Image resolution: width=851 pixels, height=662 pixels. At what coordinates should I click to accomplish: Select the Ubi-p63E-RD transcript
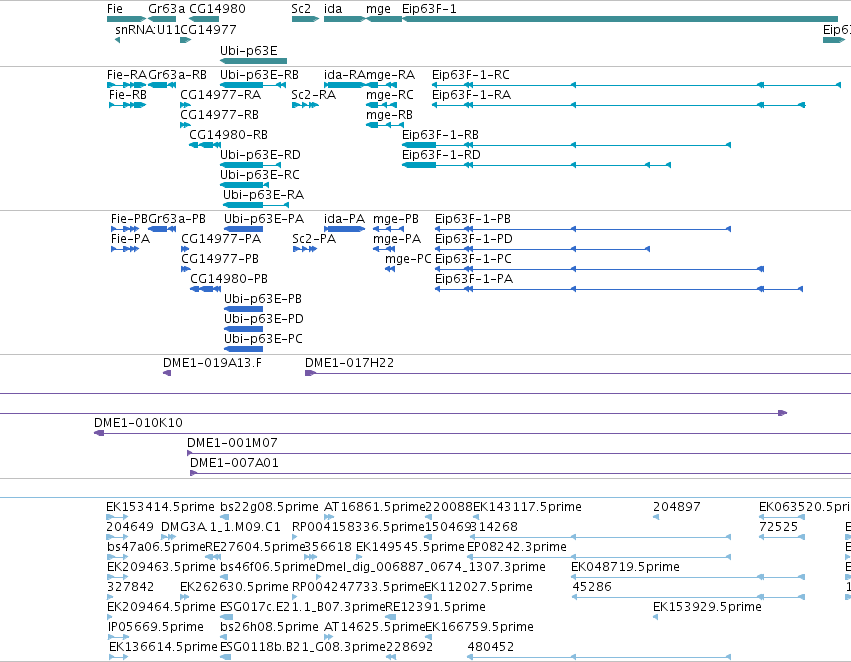pos(250,165)
